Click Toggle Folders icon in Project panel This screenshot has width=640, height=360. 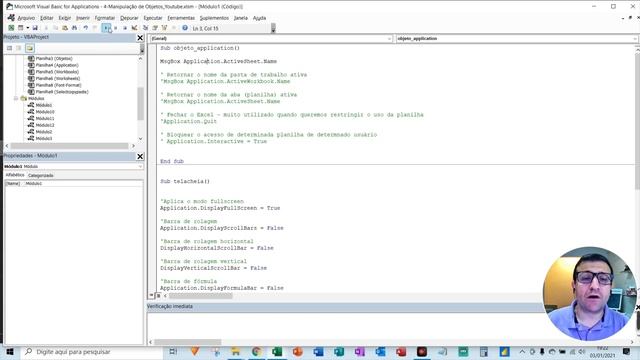pos(30,48)
